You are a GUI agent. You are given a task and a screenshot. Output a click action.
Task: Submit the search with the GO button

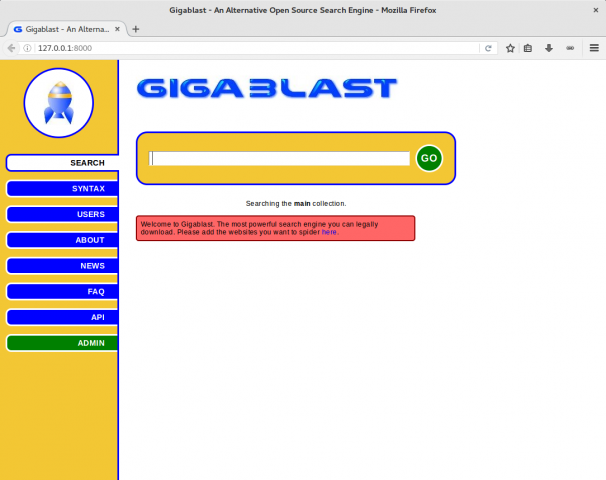[x=429, y=158]
